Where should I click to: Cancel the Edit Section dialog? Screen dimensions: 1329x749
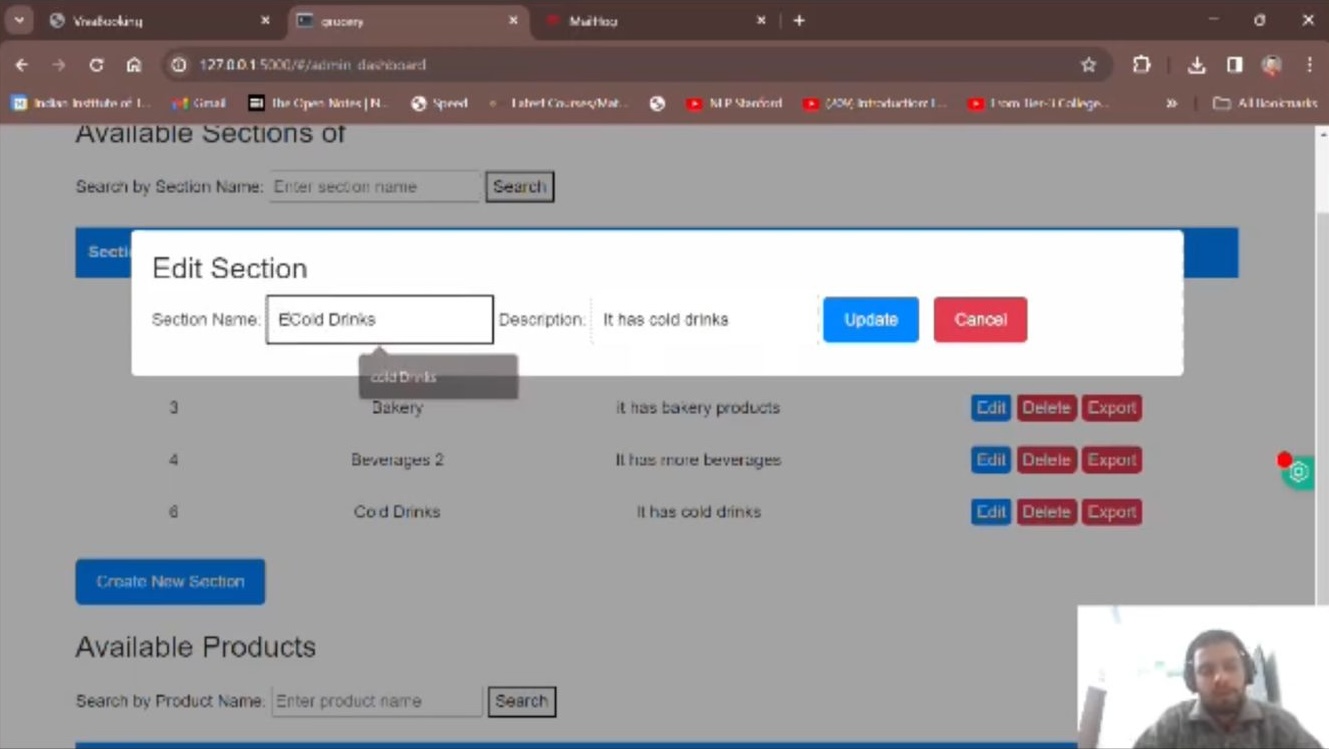pos(980,320)
